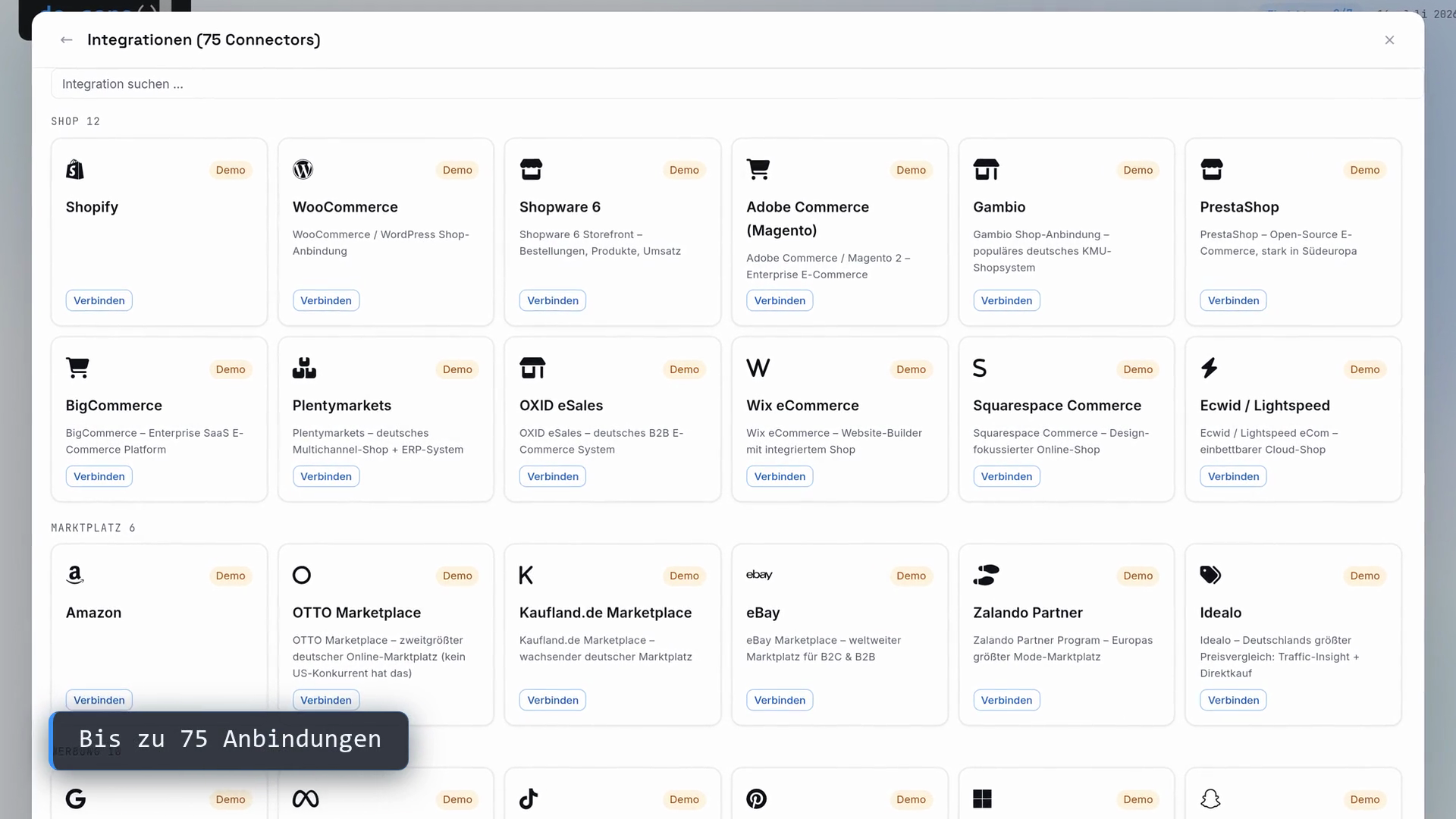Click Verbinden on the Zalando Partner card
This screenshot has height=819, width=1456.
[x=1006, y=700]
